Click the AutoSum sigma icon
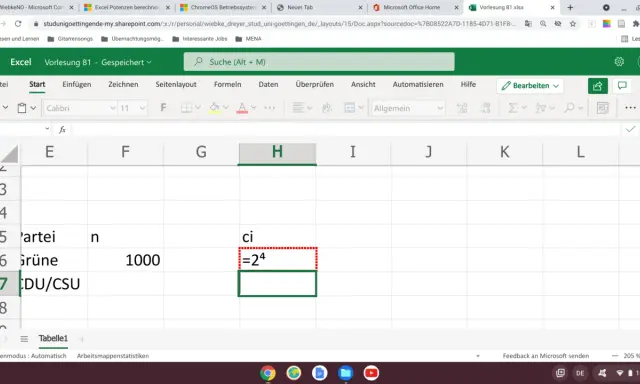 point(513,108)
